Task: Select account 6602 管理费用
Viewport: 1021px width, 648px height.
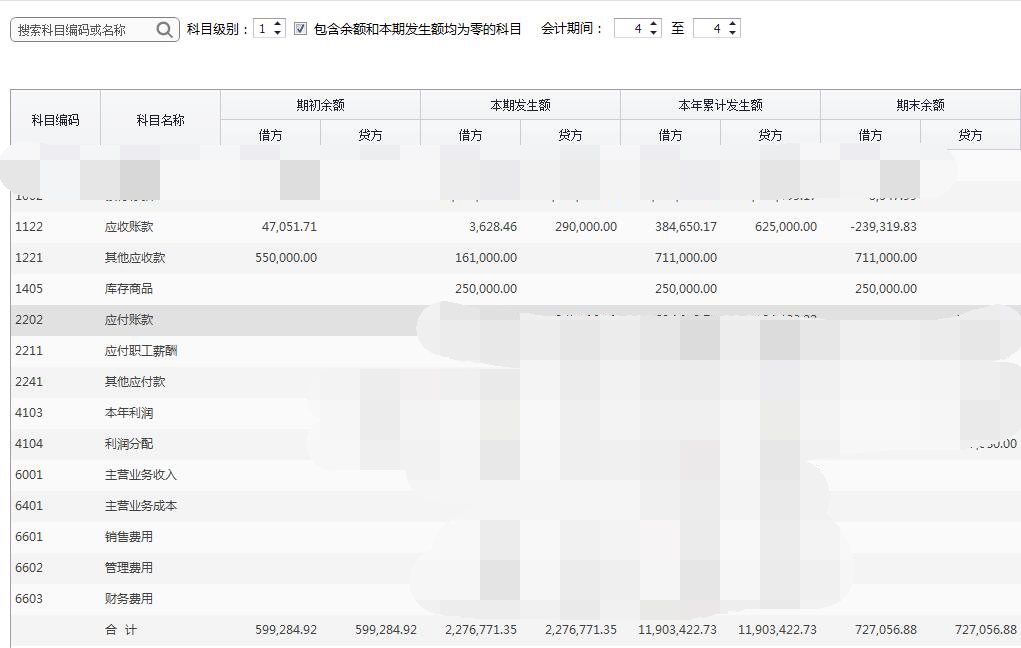Action: coord(30,568)
